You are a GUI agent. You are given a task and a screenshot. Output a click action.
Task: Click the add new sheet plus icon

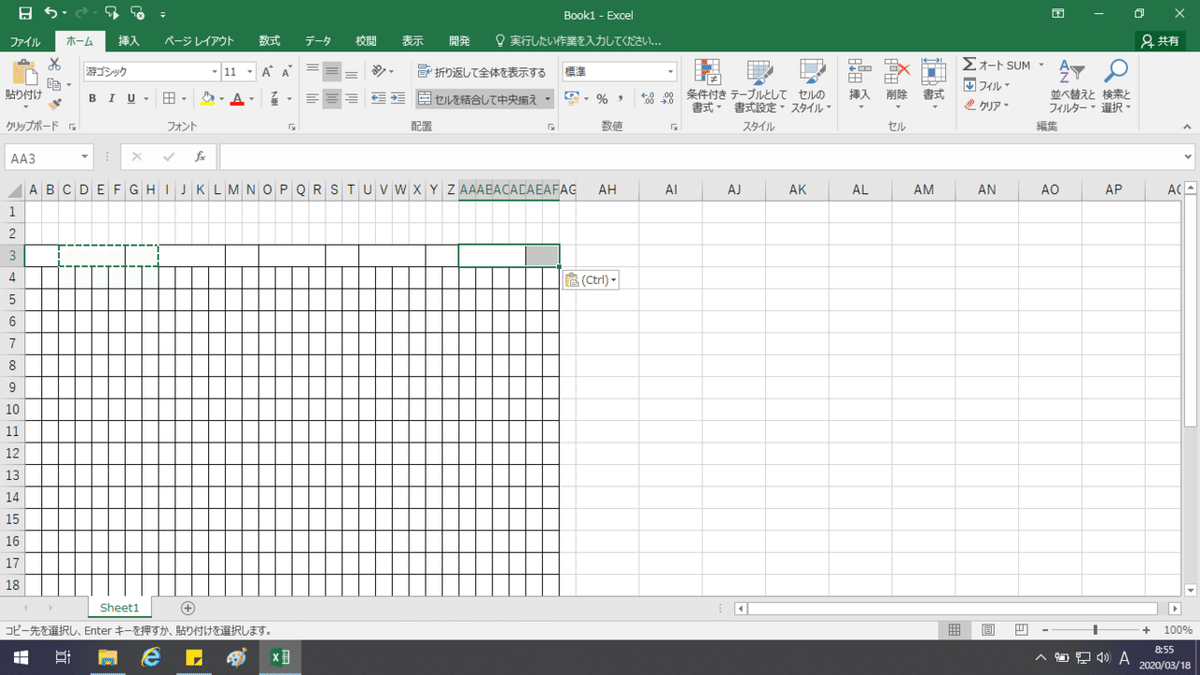click(188, 608)
